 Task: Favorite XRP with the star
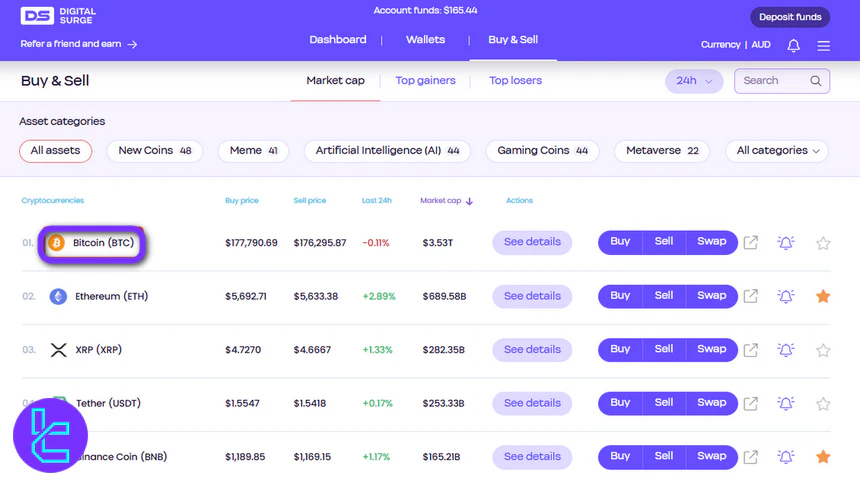point(823,350)
